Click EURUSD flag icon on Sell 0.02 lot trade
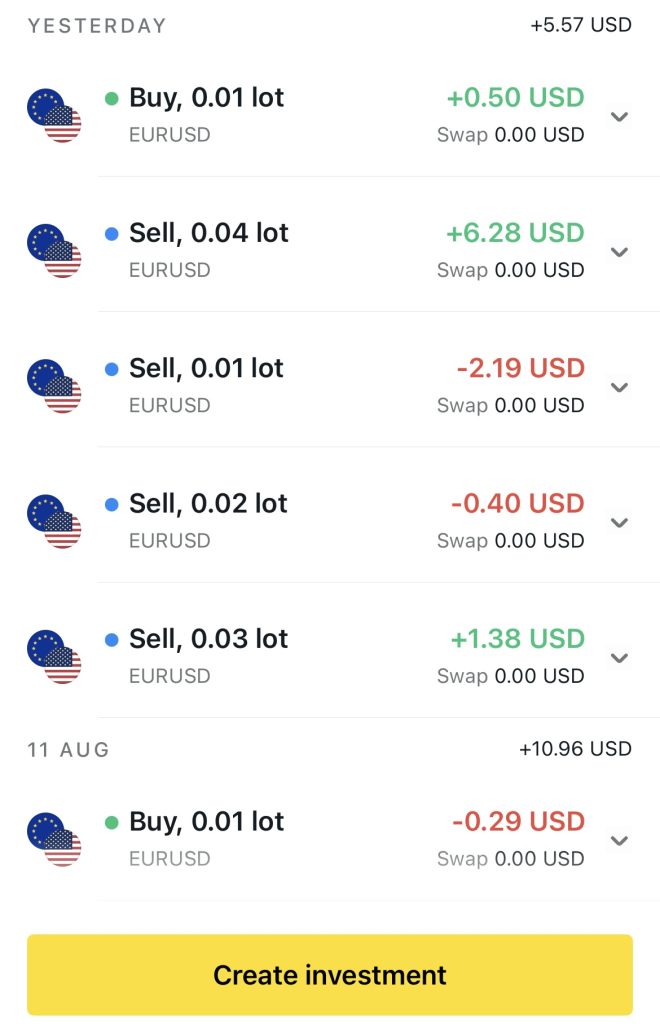Screen dimensions: 660x1024 pyautogui.click(x=54, y=521)
